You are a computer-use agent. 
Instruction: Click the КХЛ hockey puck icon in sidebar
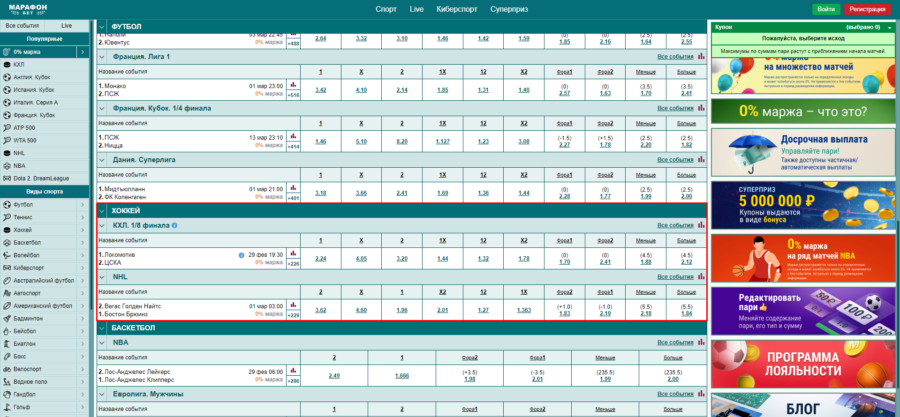7,63
